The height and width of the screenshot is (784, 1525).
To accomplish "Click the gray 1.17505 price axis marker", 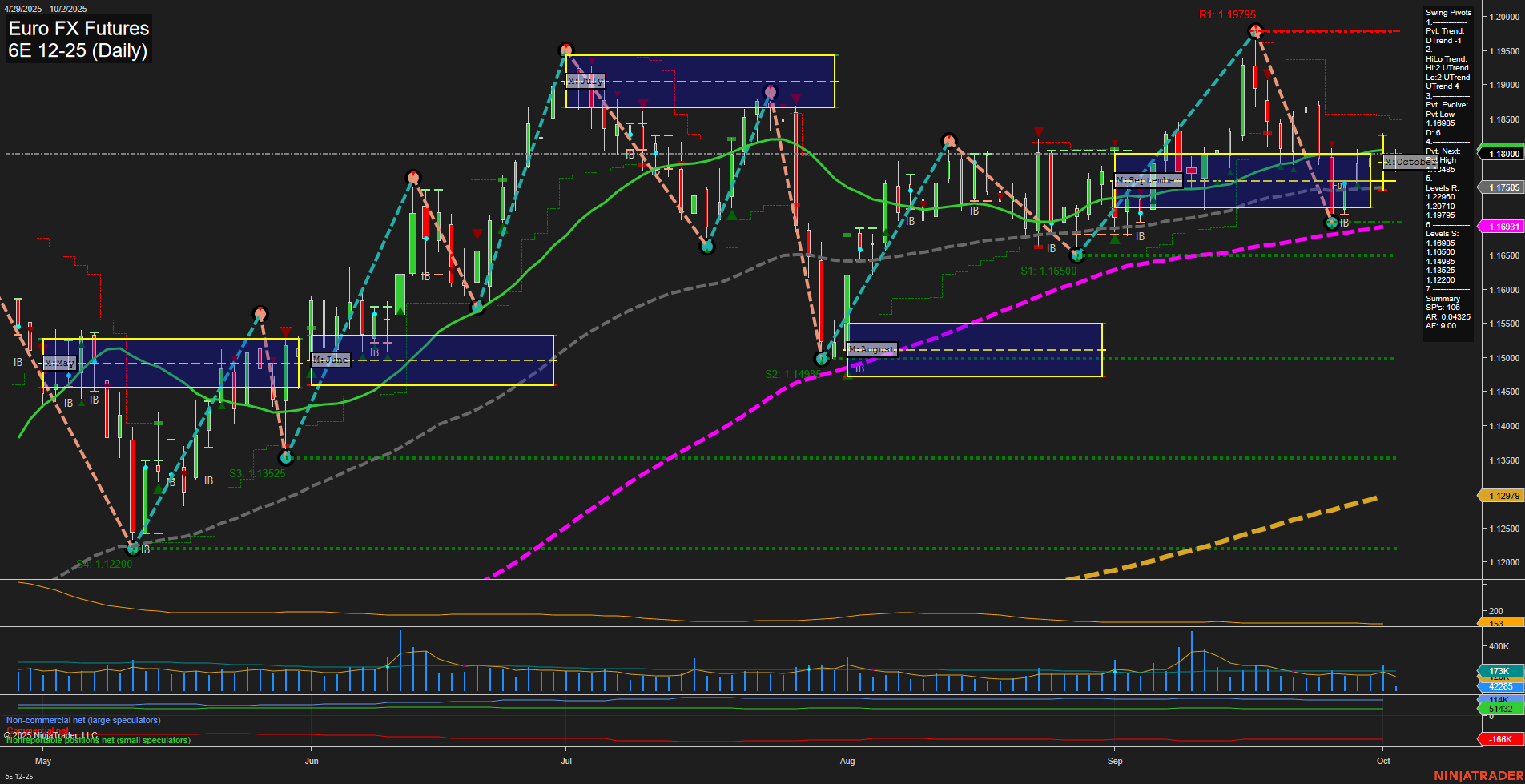I will coord(1500,187).
